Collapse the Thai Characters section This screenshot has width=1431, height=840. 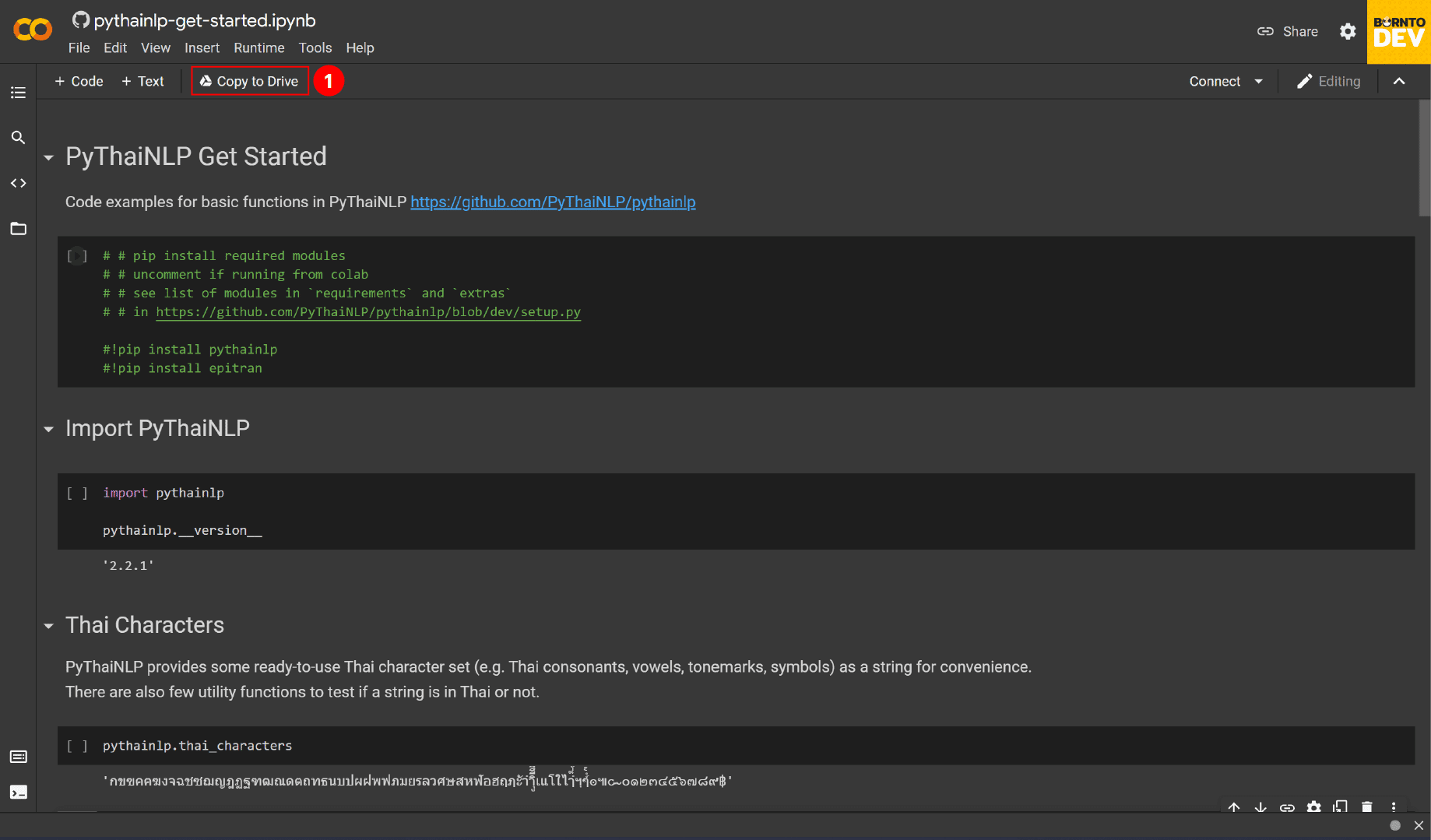point(49,626)
